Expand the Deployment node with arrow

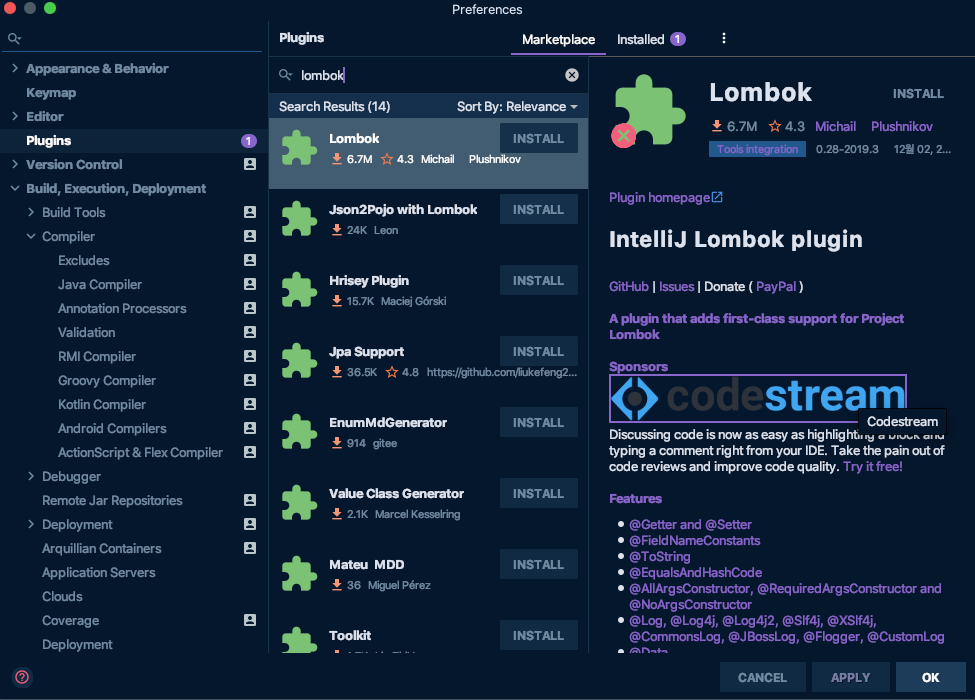[30, 524]
